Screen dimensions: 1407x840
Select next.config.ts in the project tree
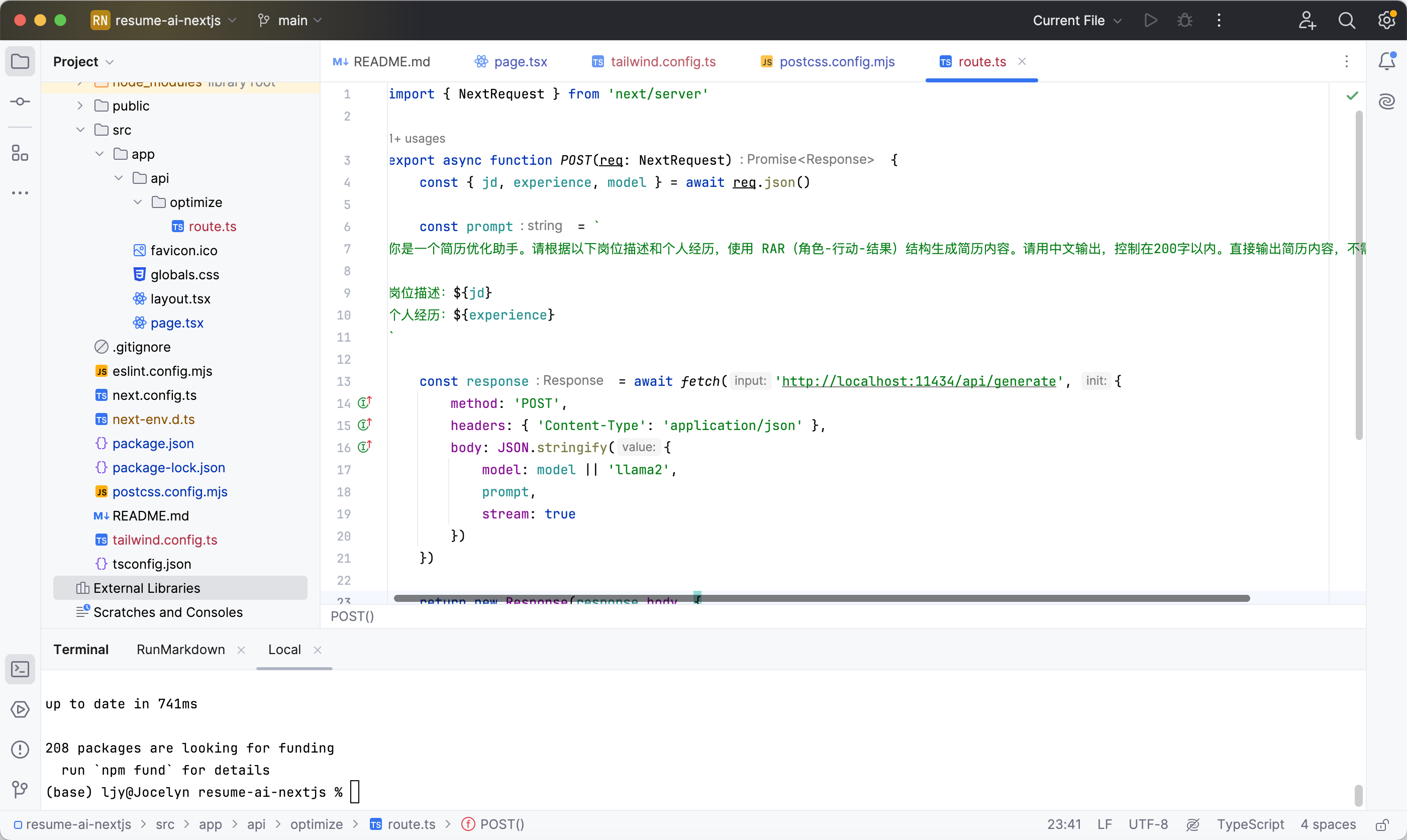tap(154, 395)
